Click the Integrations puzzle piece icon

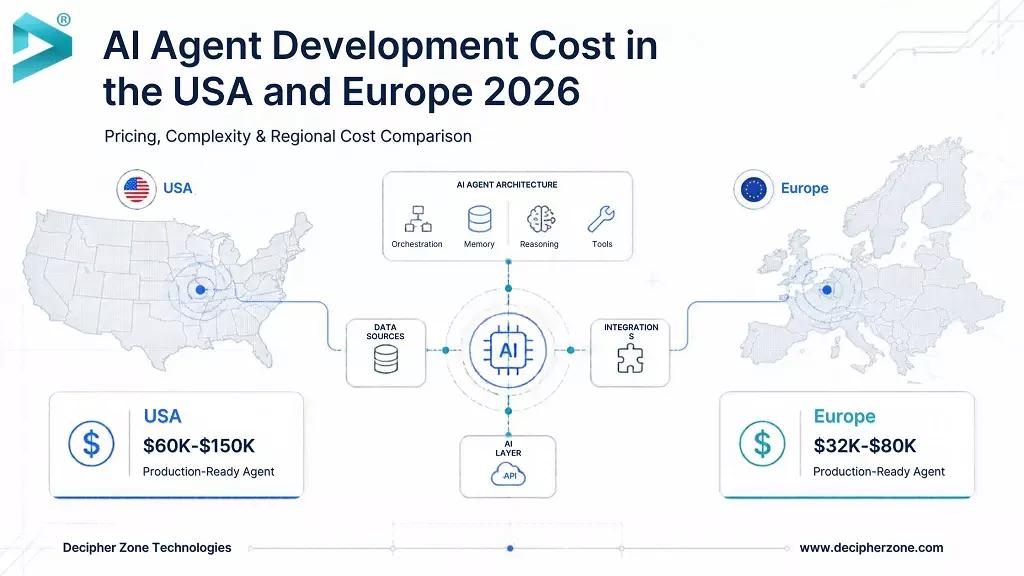click(x=630, y=359)
